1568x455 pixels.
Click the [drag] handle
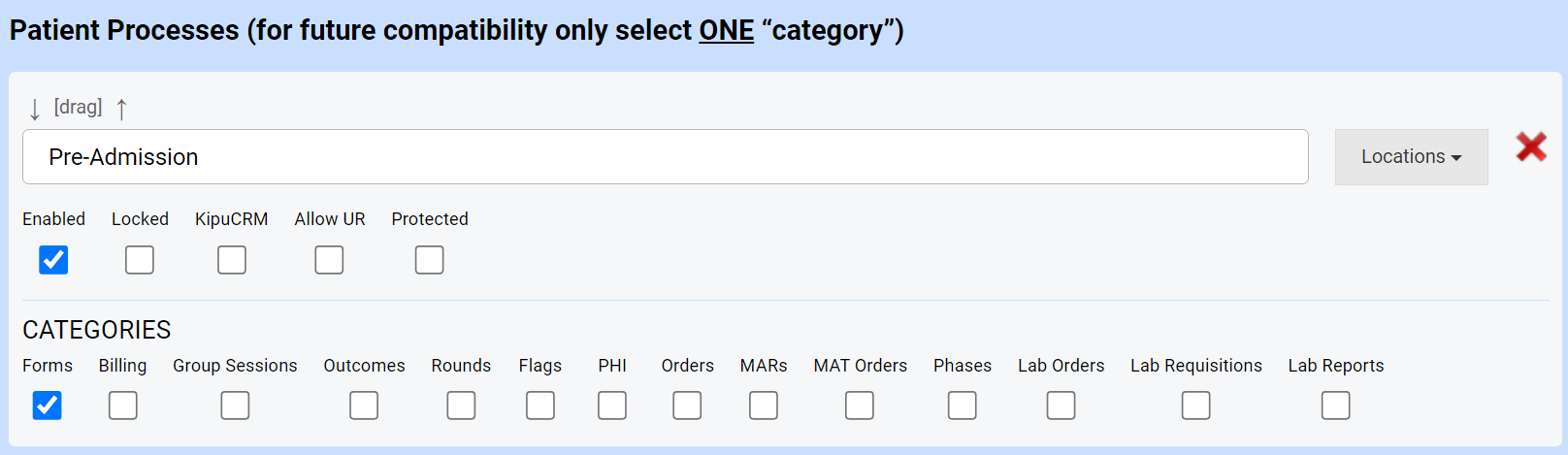point(78,108)
